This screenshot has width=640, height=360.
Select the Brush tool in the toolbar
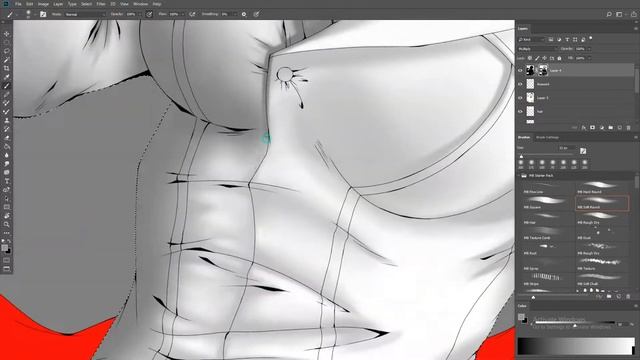click(7, 86)
